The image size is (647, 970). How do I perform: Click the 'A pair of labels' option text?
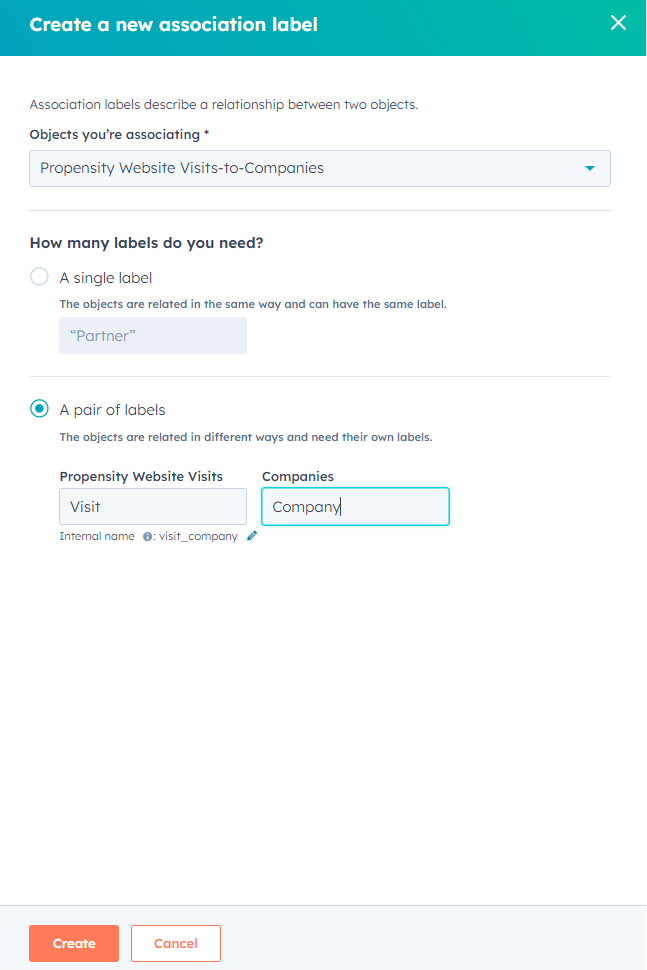tap(113, 410)
